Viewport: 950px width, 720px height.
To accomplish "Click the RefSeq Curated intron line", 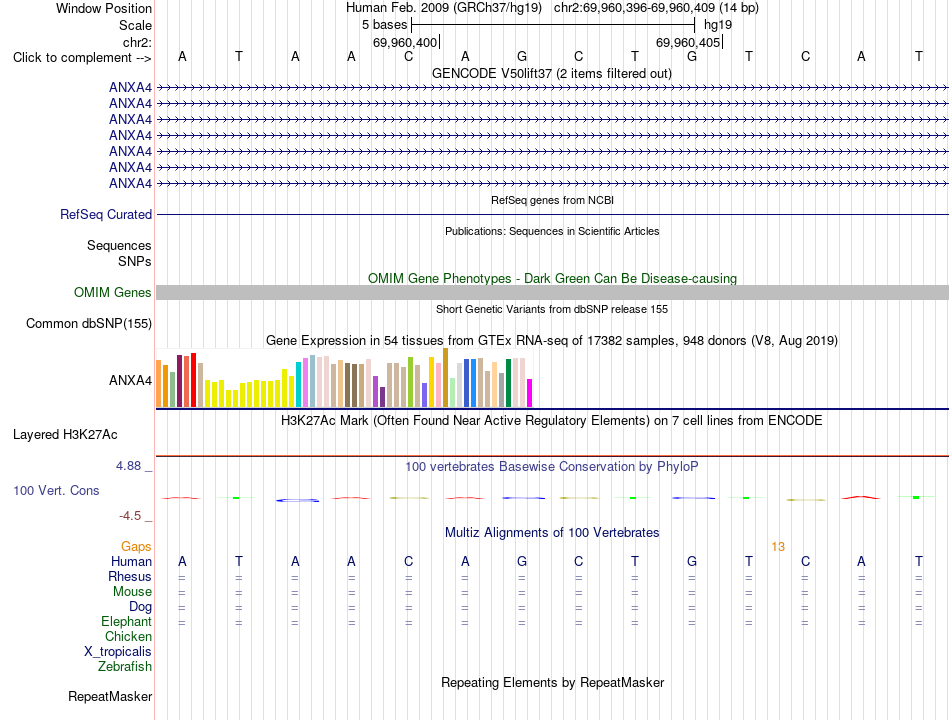I will coord(552,215).
